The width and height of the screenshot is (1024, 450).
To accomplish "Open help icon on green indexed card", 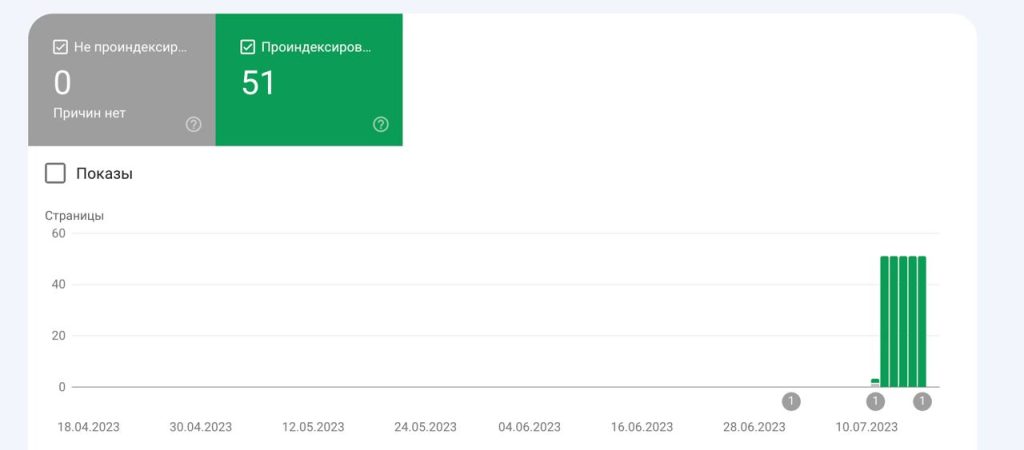I will pyautogui.click(x=381, y=124).
